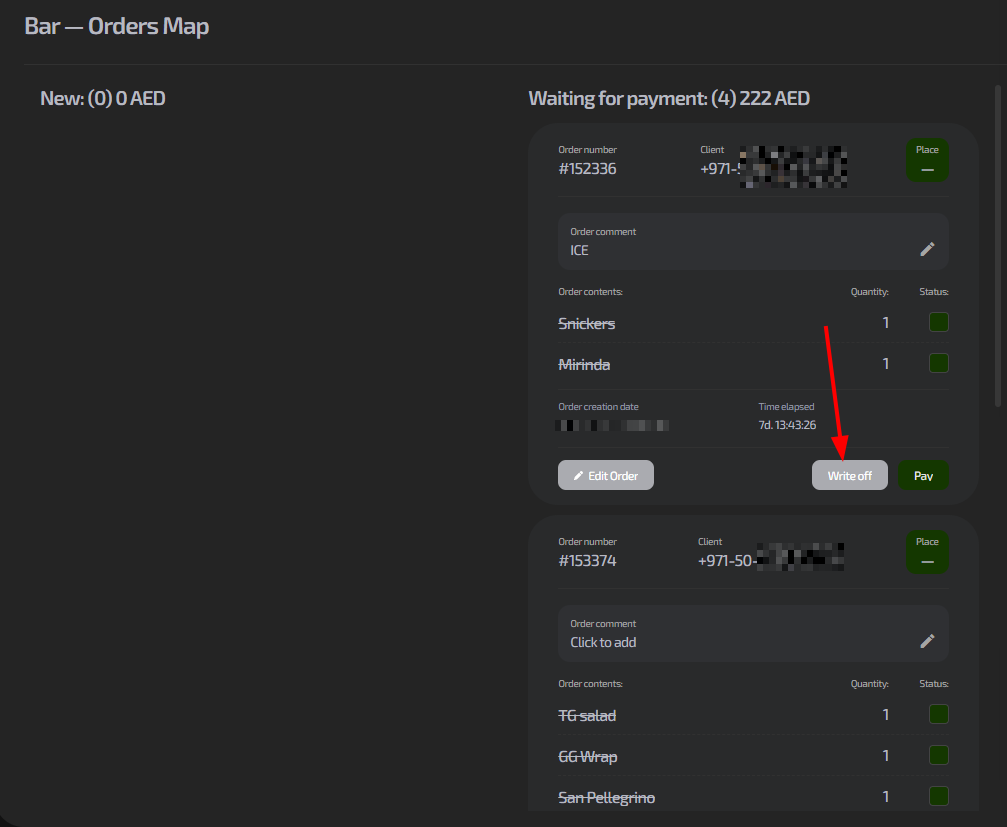Image resolution: width=1007 pixels, height=827 pixels.
Task: Click pencil icon in order #153374 comment
Action: 927,641
